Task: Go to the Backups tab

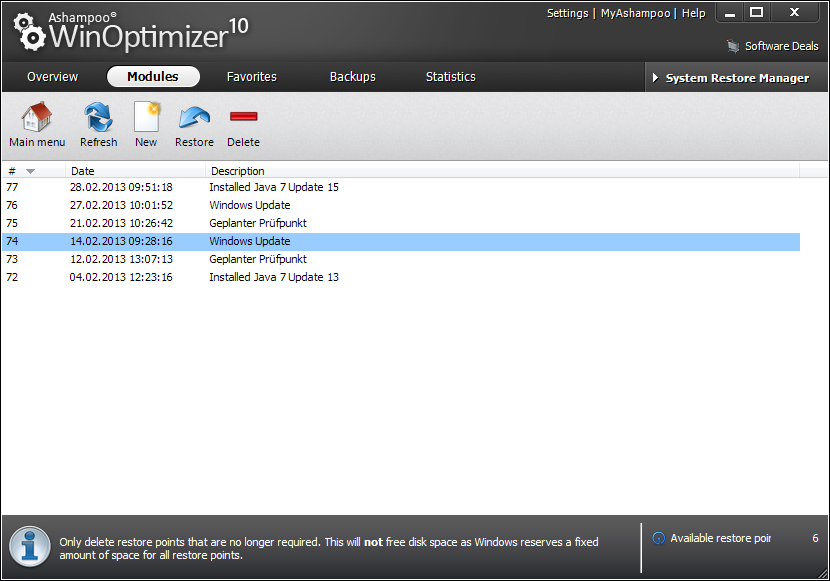Action: point(353,77)
